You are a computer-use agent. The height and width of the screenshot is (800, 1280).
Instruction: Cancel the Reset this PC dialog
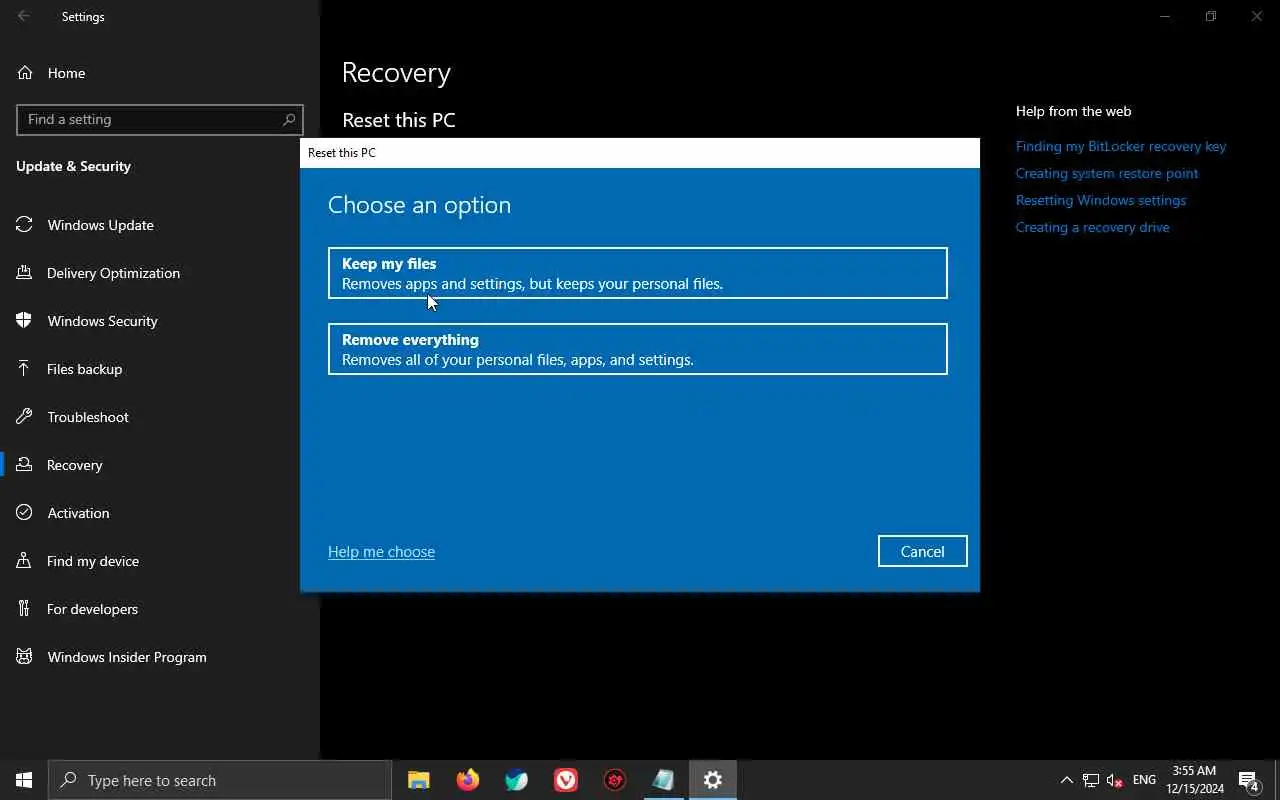922,551
